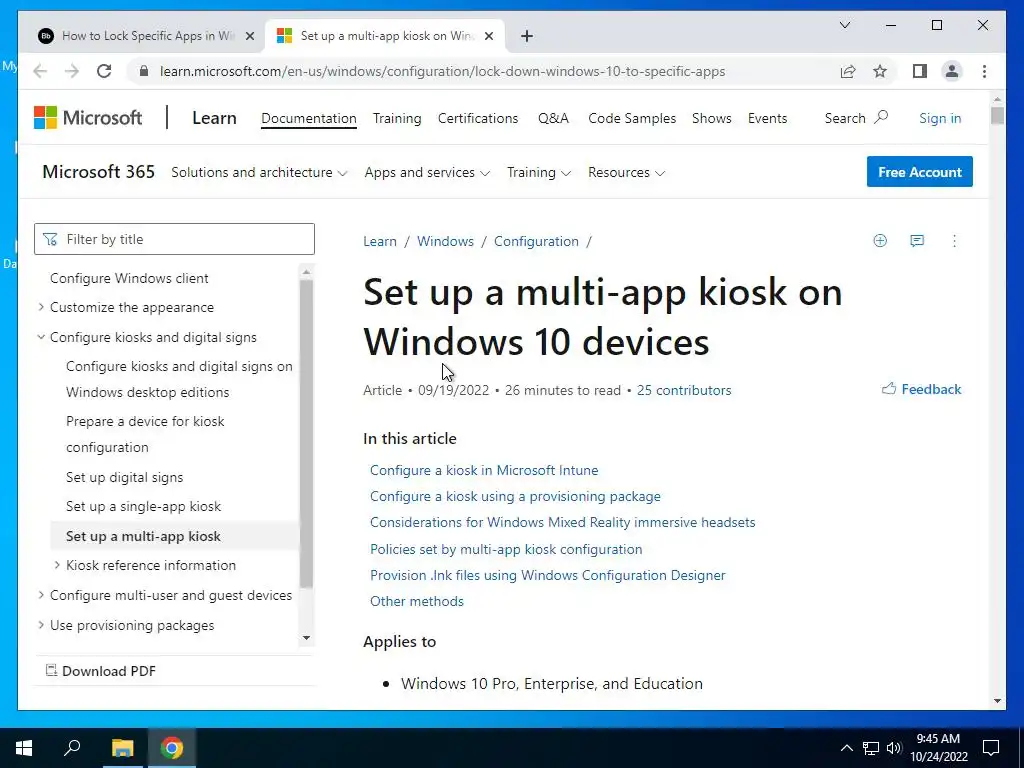Expand Use provisioning packages node

tap(40, 625)
